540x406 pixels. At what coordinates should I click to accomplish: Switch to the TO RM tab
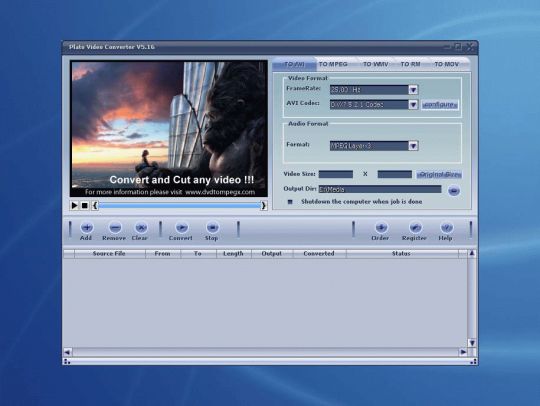[411, 64]
